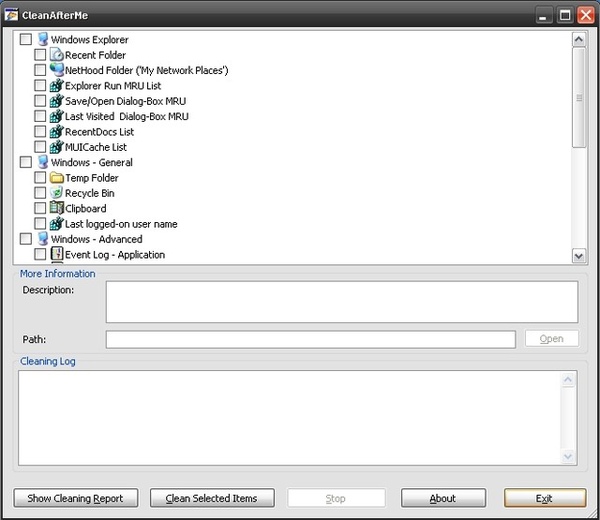Click the Clipboard icon
Viewport: 600px width, 520px height.
click(57, 208)
